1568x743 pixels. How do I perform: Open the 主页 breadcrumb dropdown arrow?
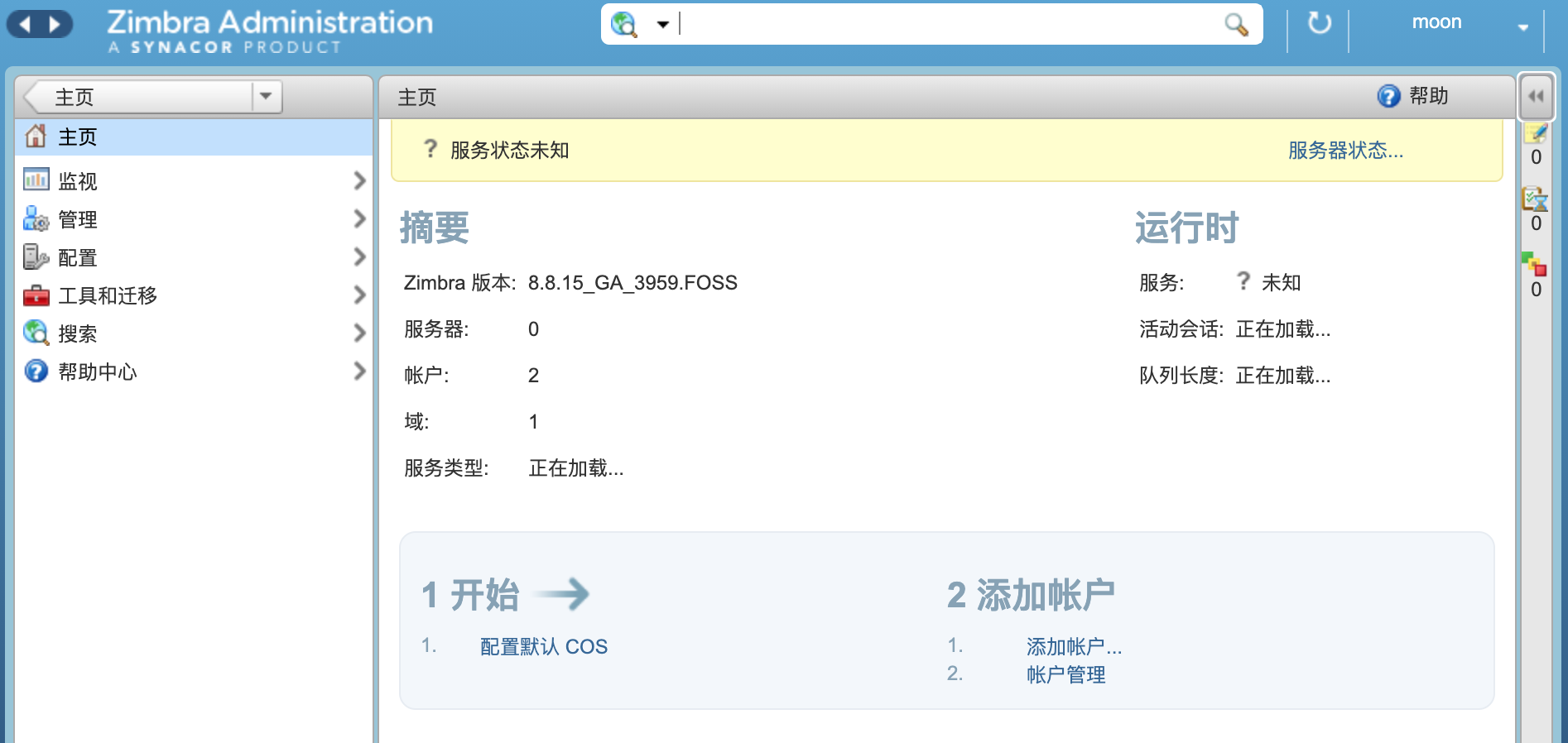click(x=266, y=96)
